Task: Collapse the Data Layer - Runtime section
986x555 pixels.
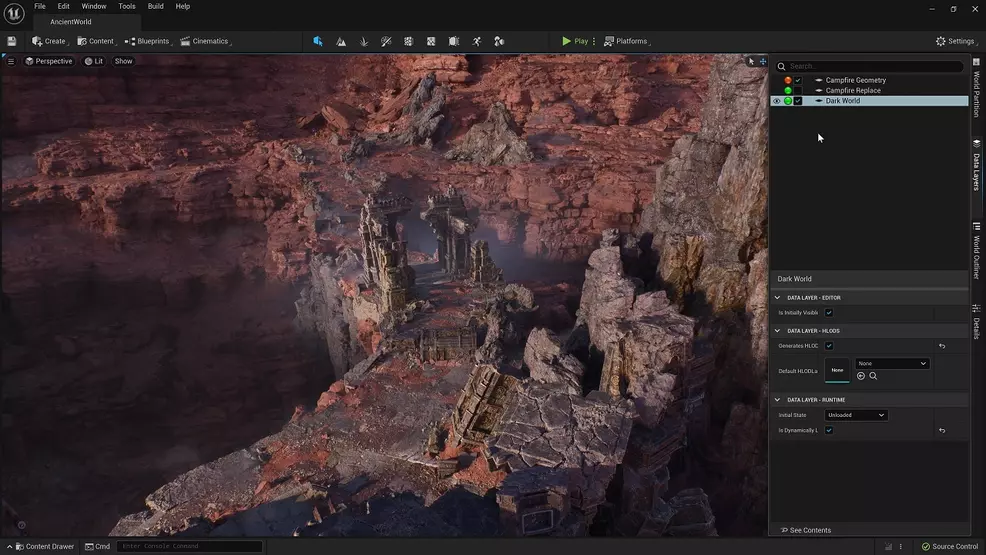Action: click(x=777, y=400)
